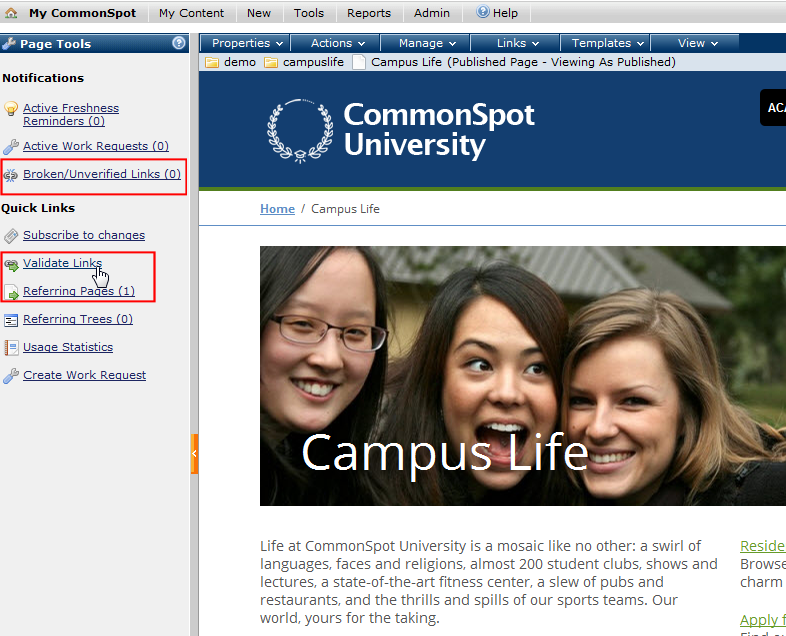This screenshot has height=636, width=786.
Task: Click the tree icon beside Referring Trees
Action: (11, 320)
